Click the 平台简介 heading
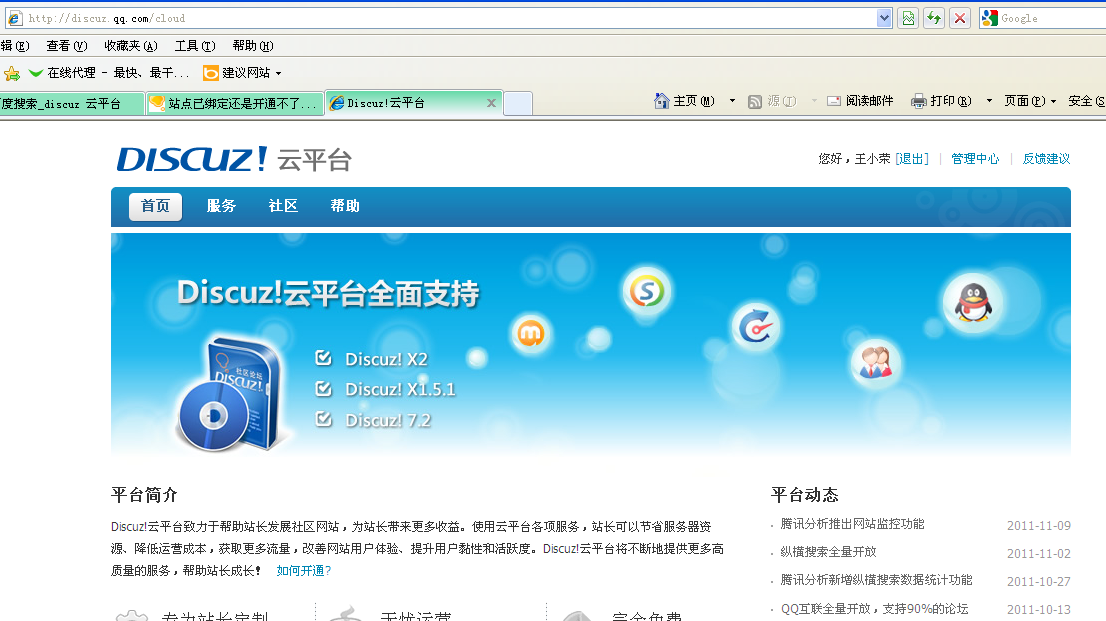 pos(145,495)
